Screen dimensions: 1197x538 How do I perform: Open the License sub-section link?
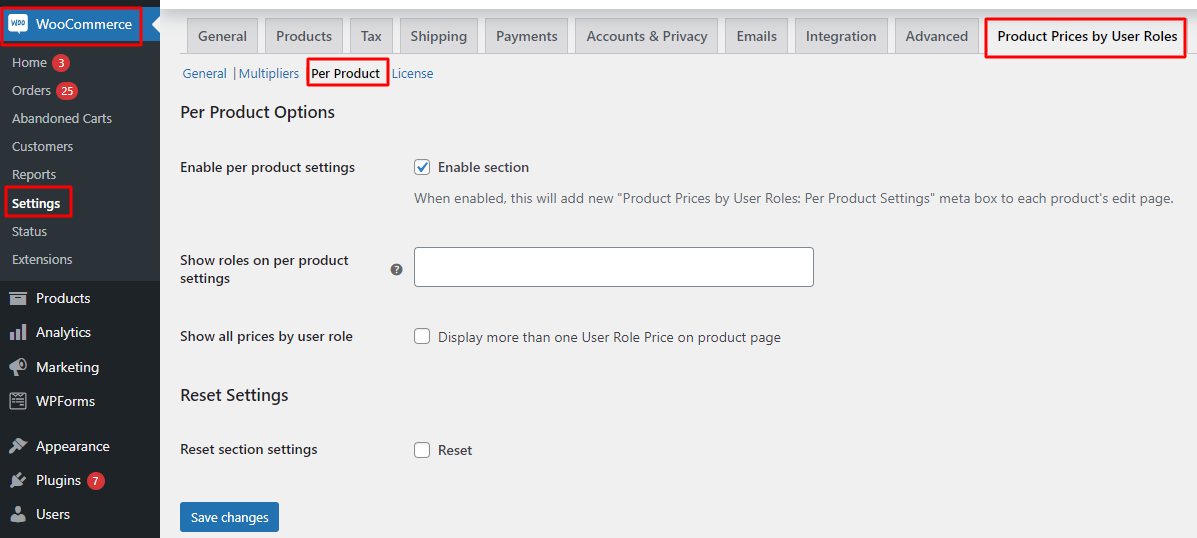[412, 74]
